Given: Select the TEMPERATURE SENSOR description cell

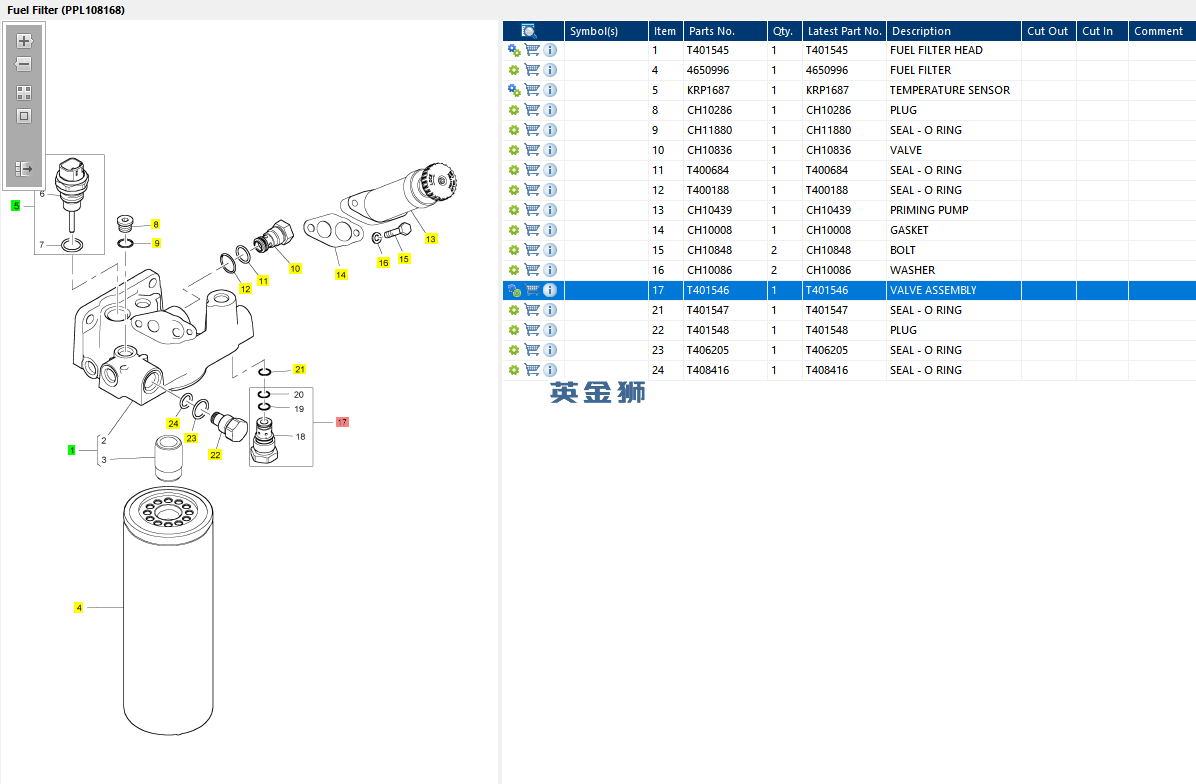Looking at the screenshot, I should 953,90.
